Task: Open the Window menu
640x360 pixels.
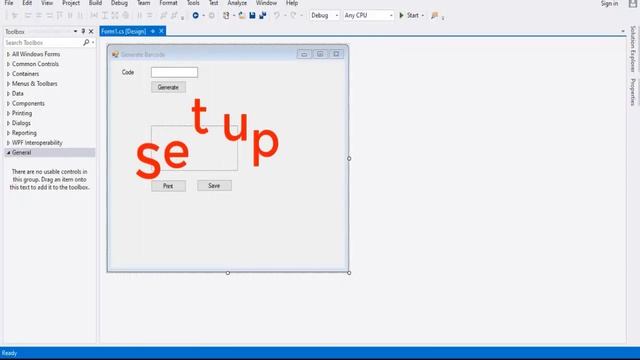Action: tap(266, 3)
